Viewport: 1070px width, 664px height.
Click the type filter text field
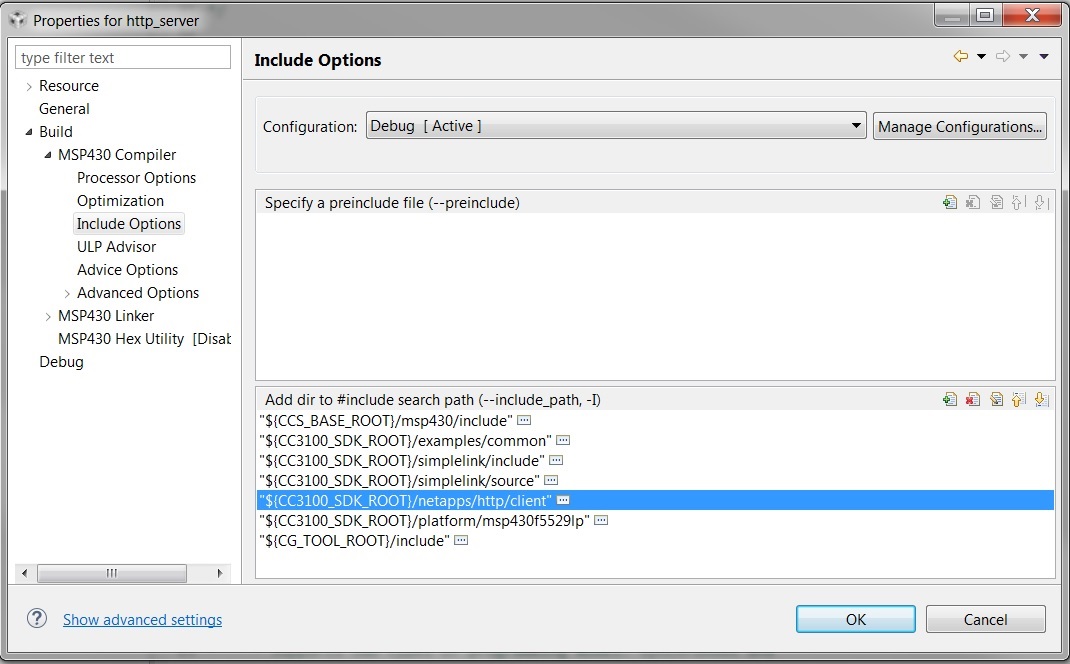click(123, 58)
